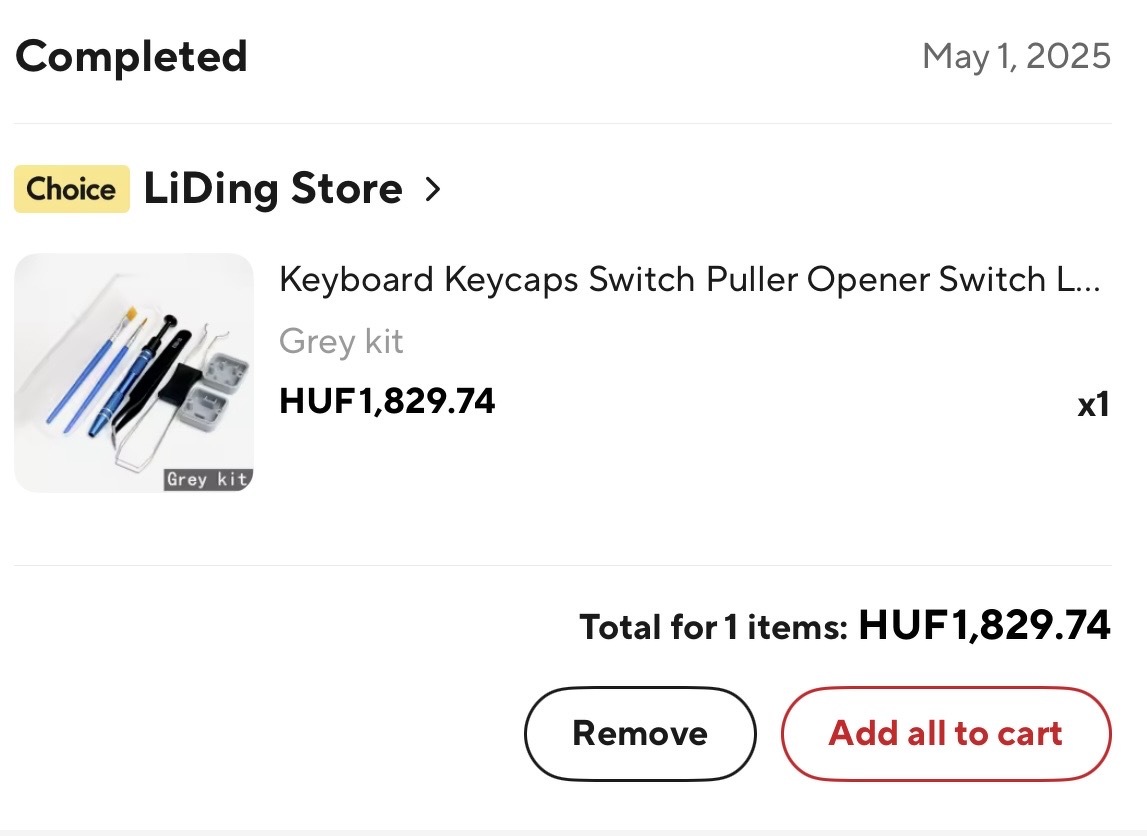The image size is (1147, 836).
Task: Click the yellow Choice badge
Action: [71, 189]
